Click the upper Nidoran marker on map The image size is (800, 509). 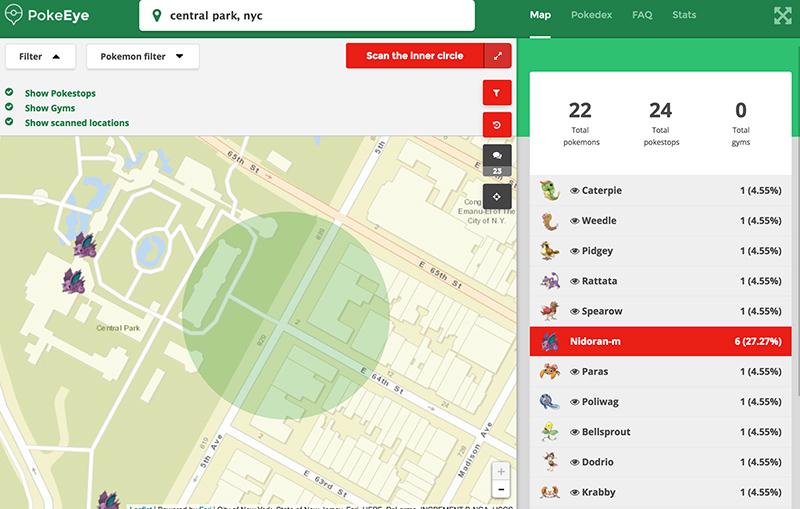[x=85, y=245]
